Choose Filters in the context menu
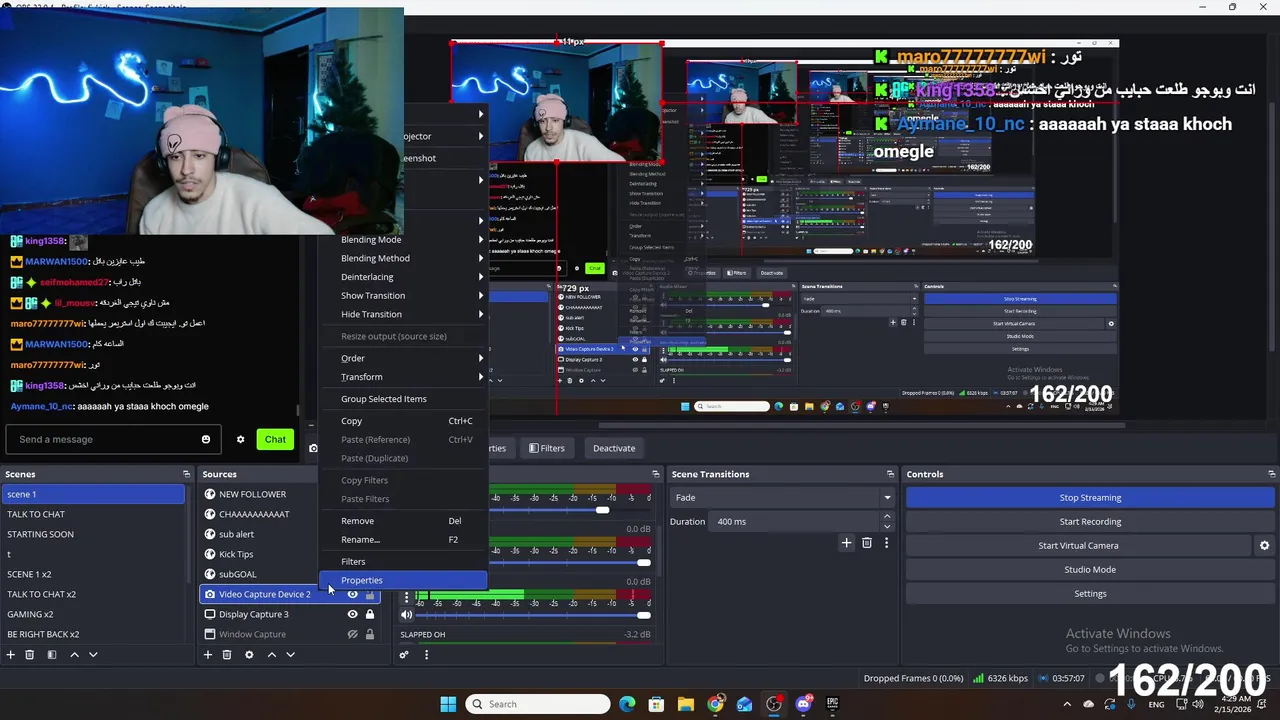The image size is (1280, 720). tap(403, 562)
